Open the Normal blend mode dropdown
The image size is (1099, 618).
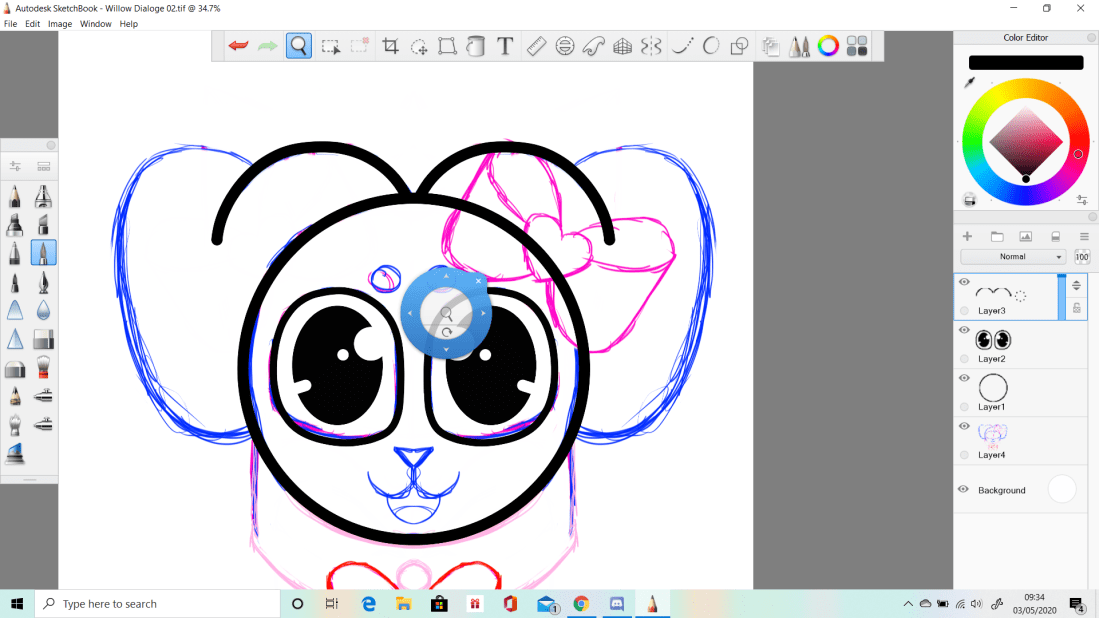pyautogui.click(x=1013, y=257)
